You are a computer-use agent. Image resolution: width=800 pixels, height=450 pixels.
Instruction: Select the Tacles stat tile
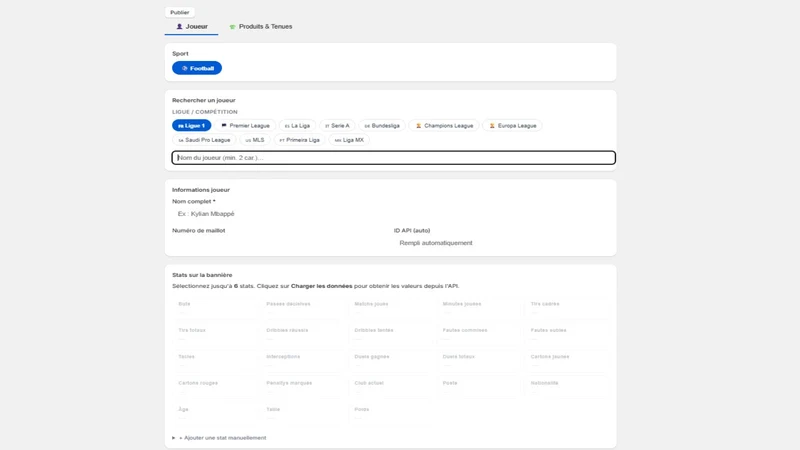pos(214,361)
